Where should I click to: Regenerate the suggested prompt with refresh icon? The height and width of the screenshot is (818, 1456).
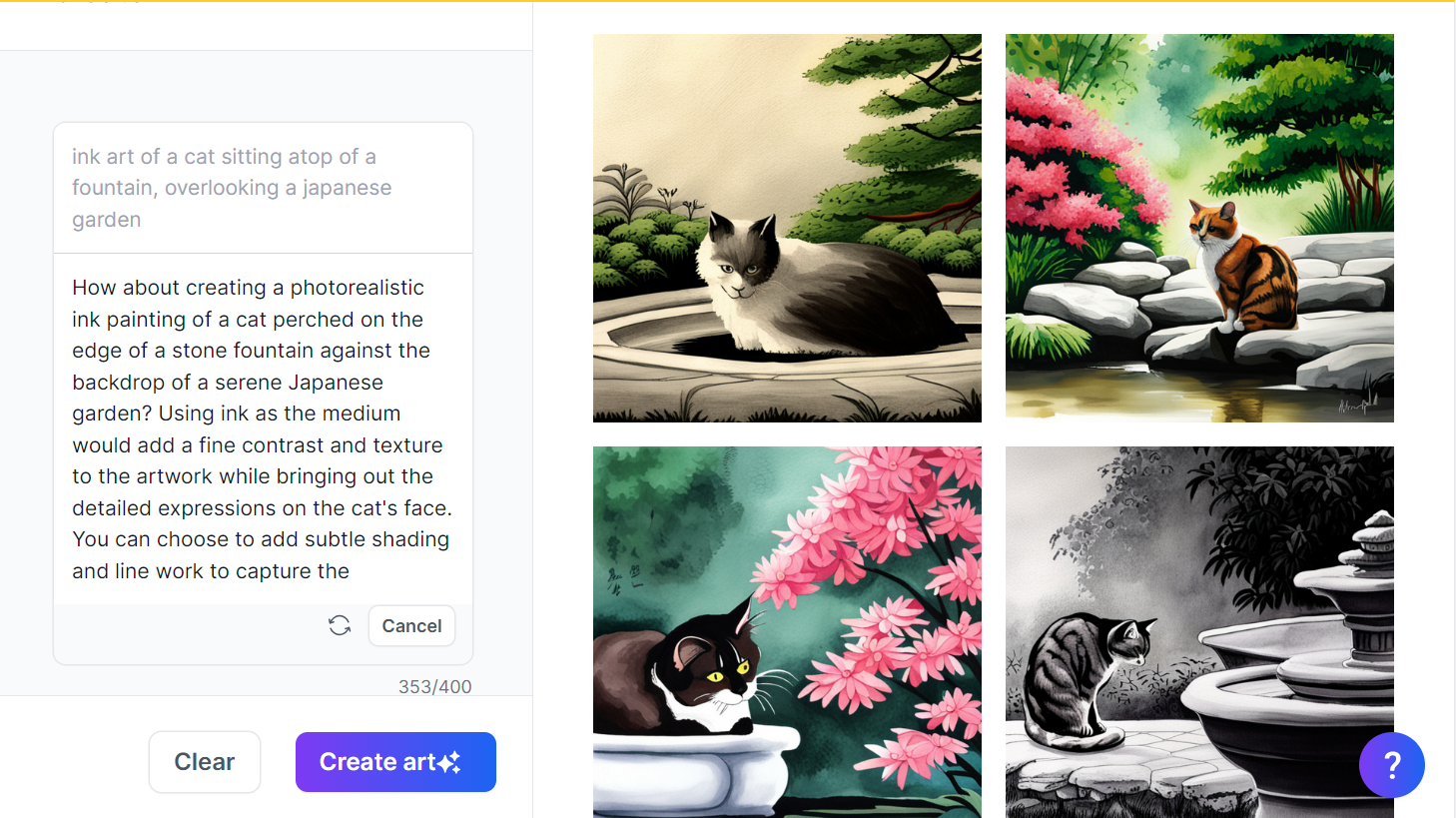tap(340, 625)
